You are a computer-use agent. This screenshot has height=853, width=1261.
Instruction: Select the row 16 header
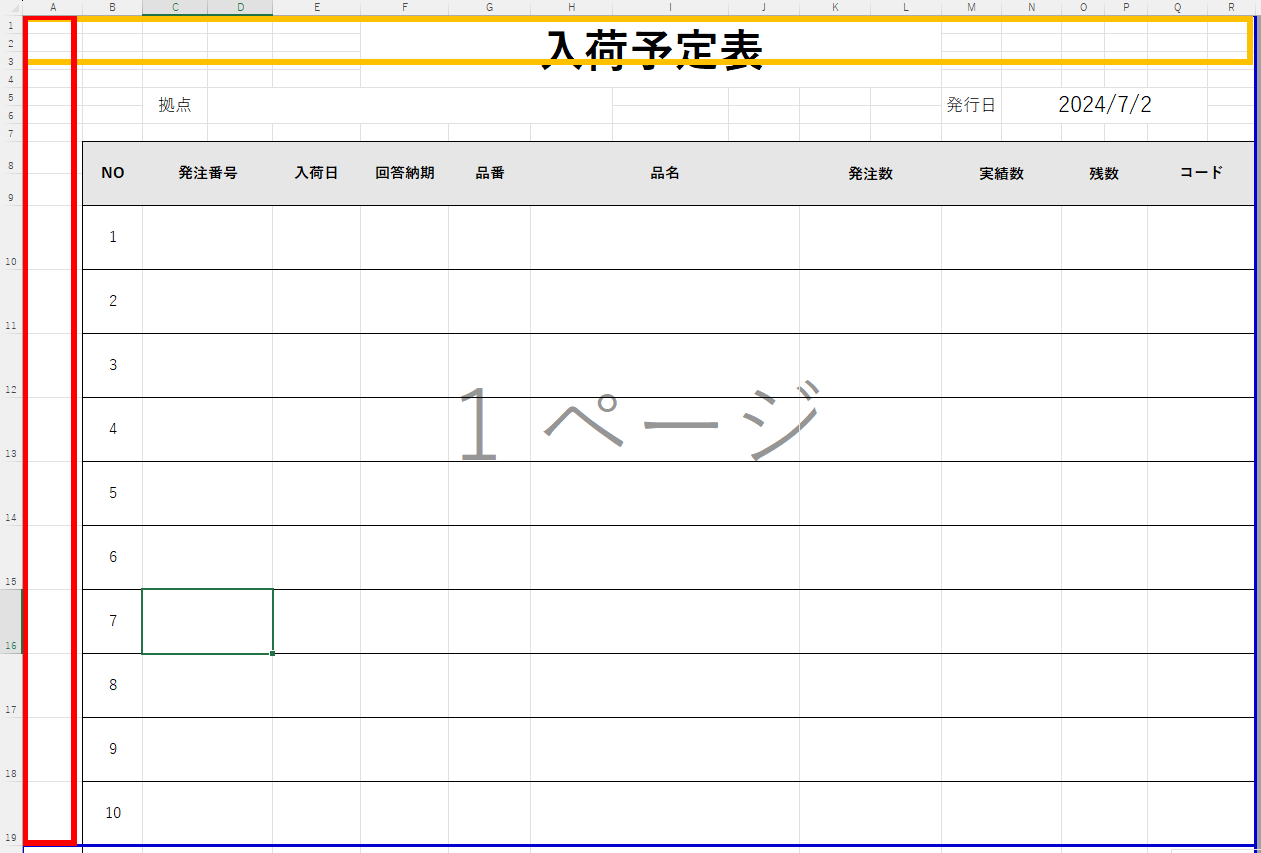point(11,621)
